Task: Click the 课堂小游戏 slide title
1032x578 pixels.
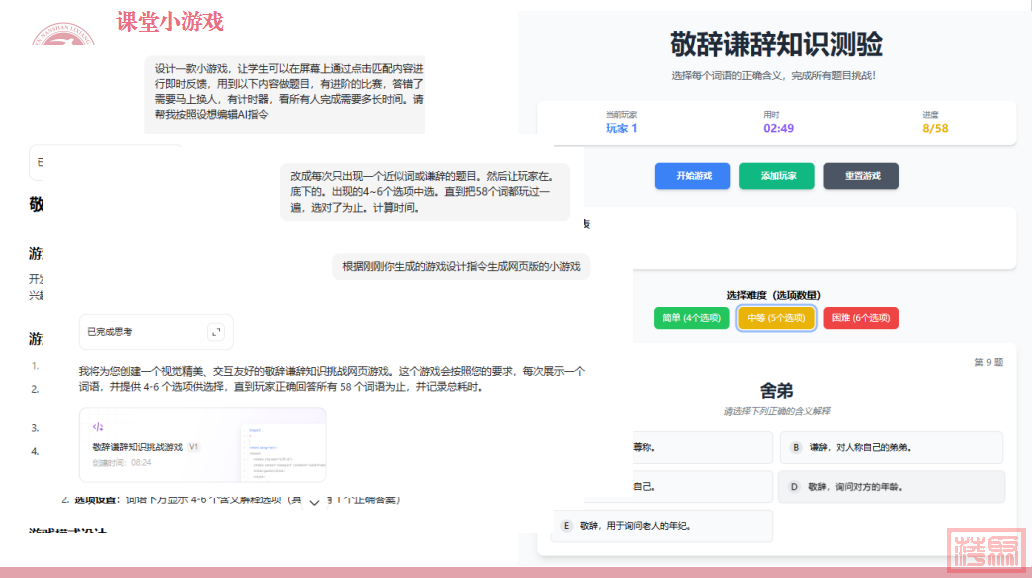Action: 170,21
